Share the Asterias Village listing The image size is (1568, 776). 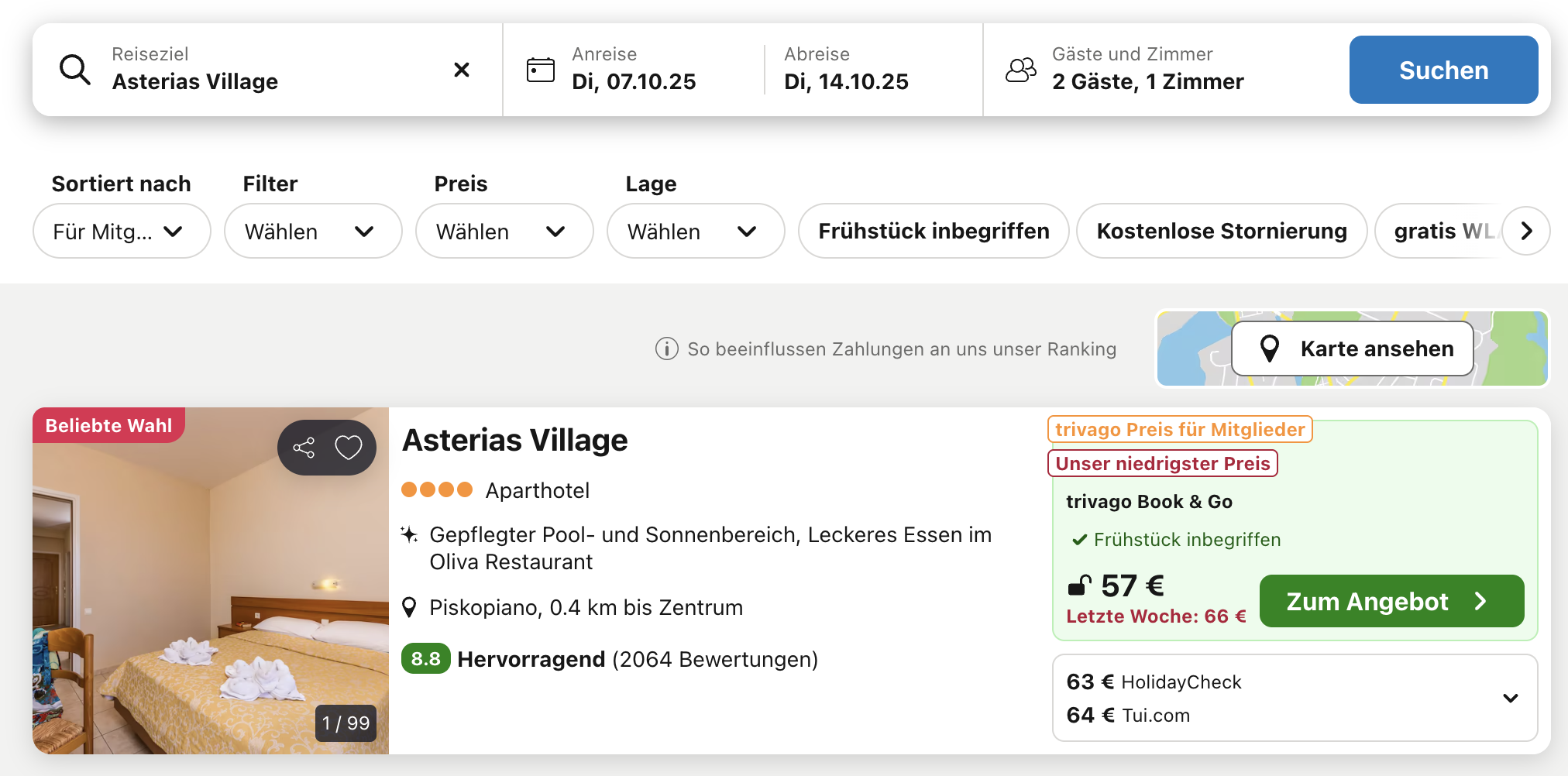click(304, 448)
